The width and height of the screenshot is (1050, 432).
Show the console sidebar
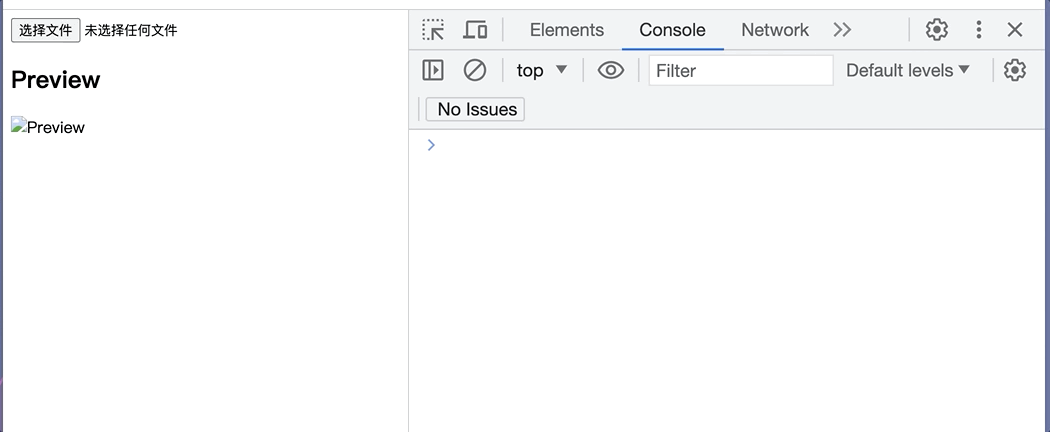[433, 70]
